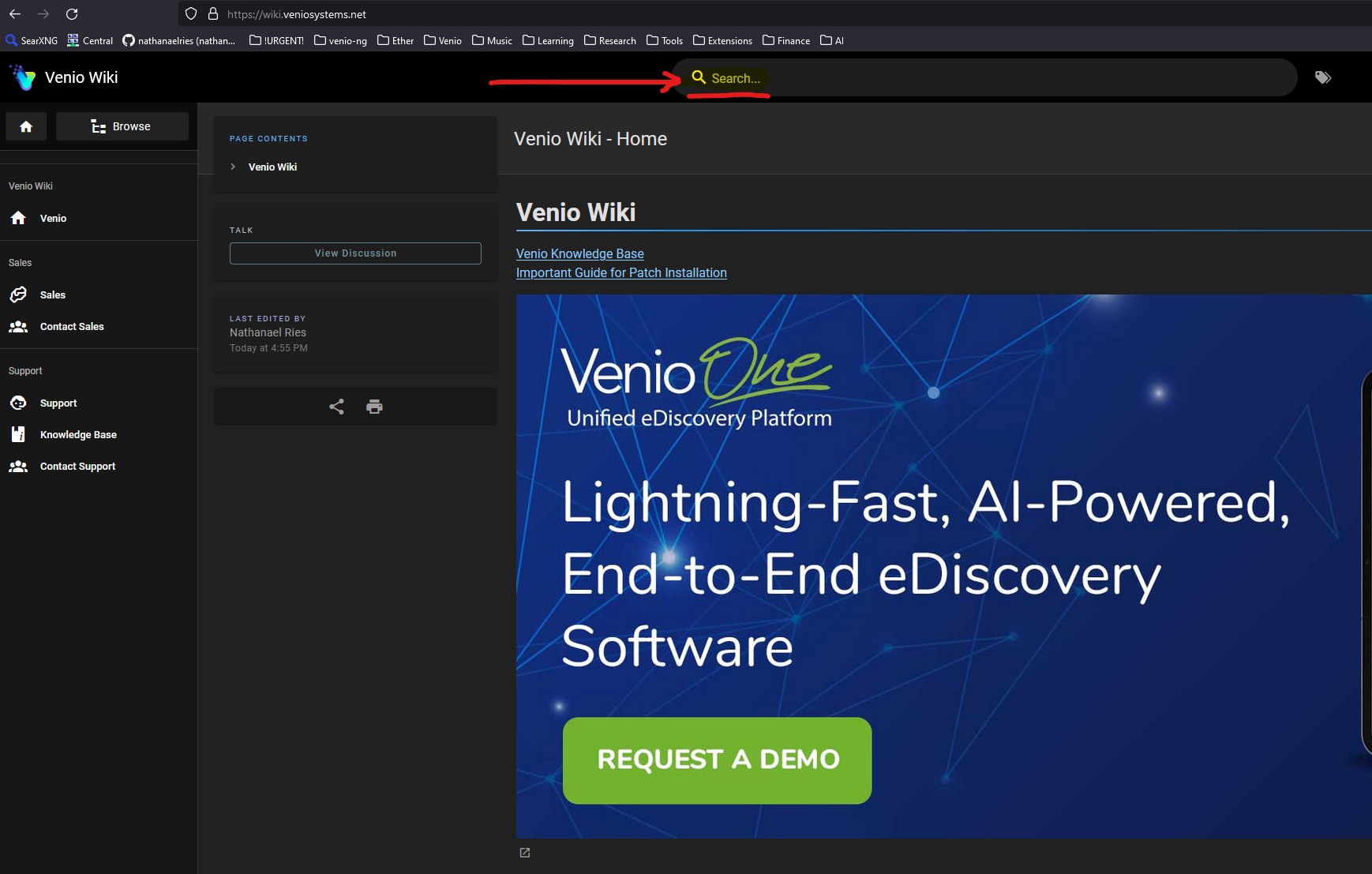The width and height of the screenshot is (1372, 874).
Task: Click the magnifier search icon
Action: 699,77
